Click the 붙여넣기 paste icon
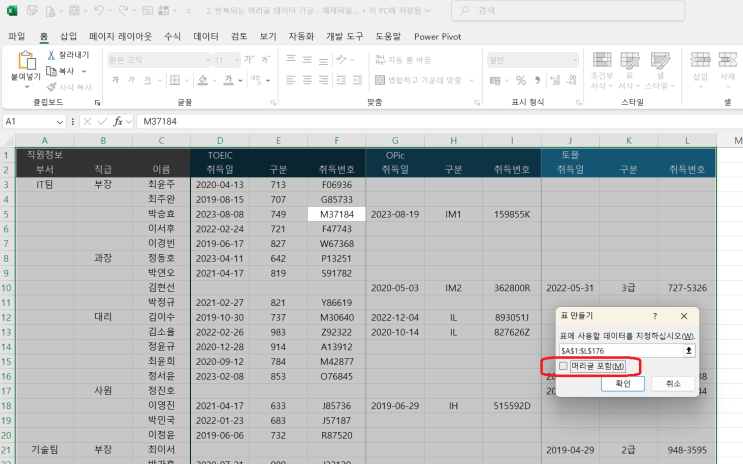 click(27, 60)
